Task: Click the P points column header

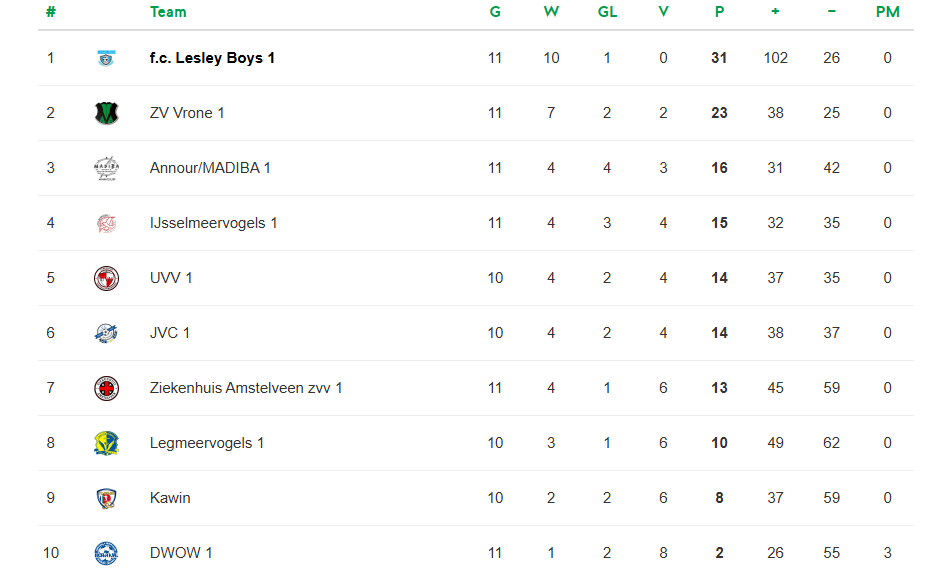Action: [x=719, y=12]
